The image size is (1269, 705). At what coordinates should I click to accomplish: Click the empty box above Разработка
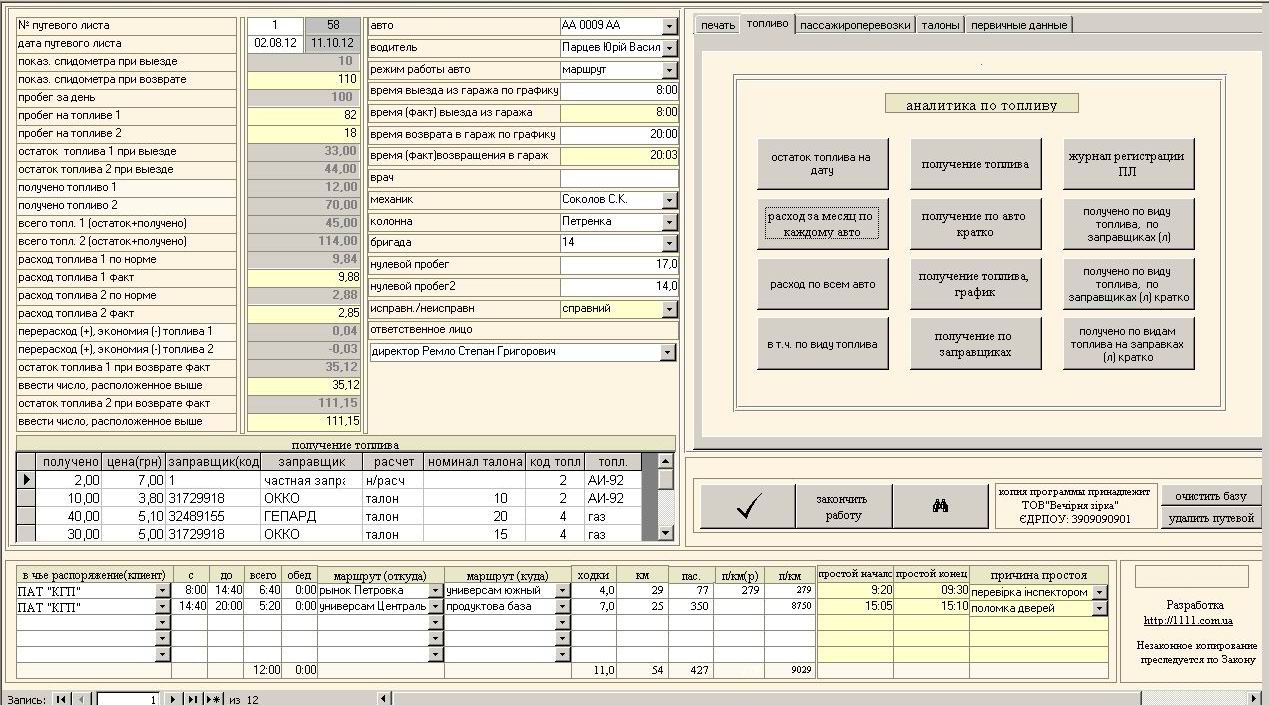[x=1191, y=576]
